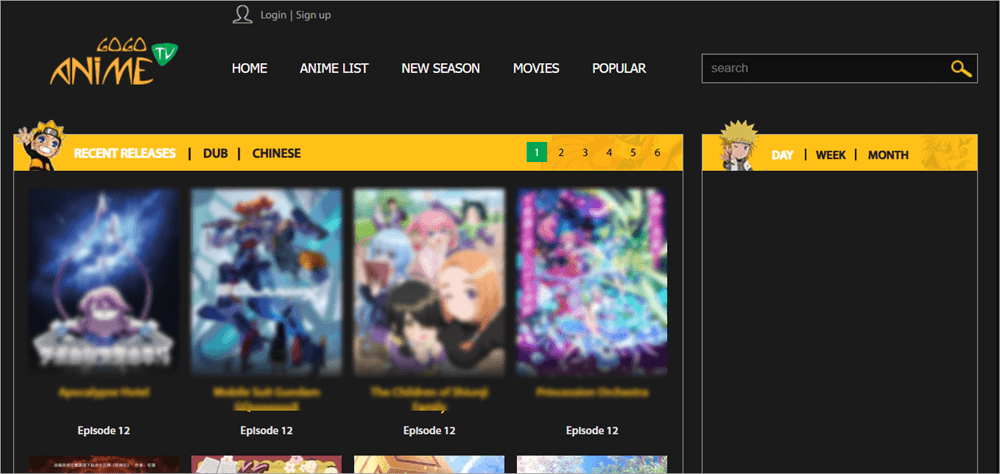
Task: Open MOVIES menu item
Action: (536, 68)
